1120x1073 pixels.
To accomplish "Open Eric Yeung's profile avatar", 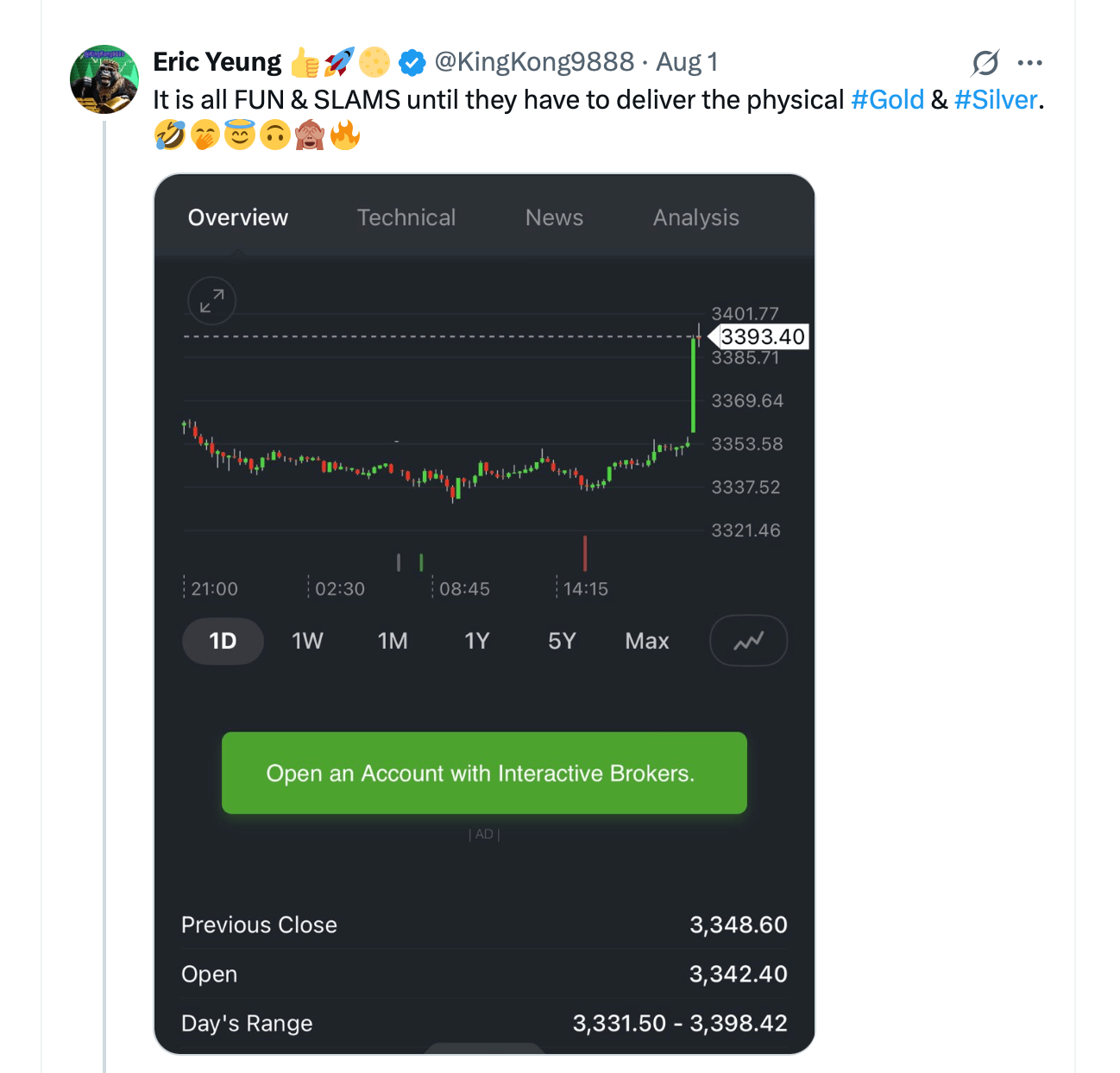I will 104,79.
